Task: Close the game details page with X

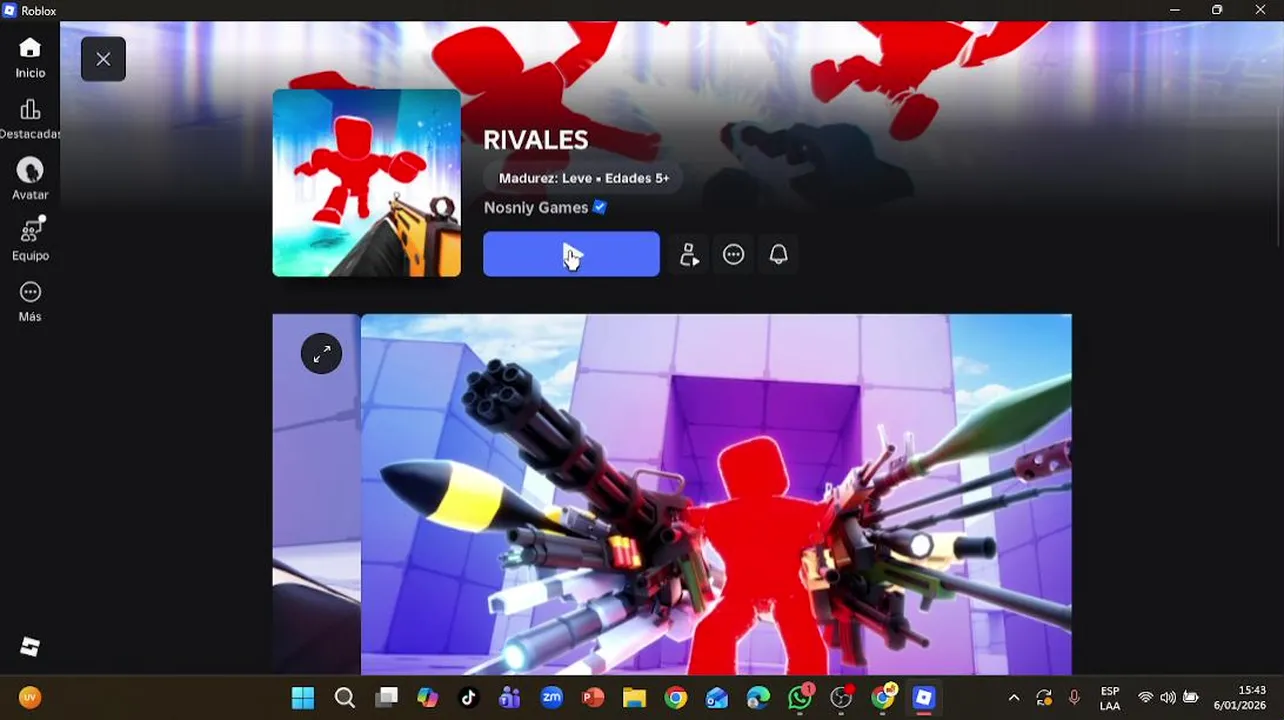Action: click(103, 59)
